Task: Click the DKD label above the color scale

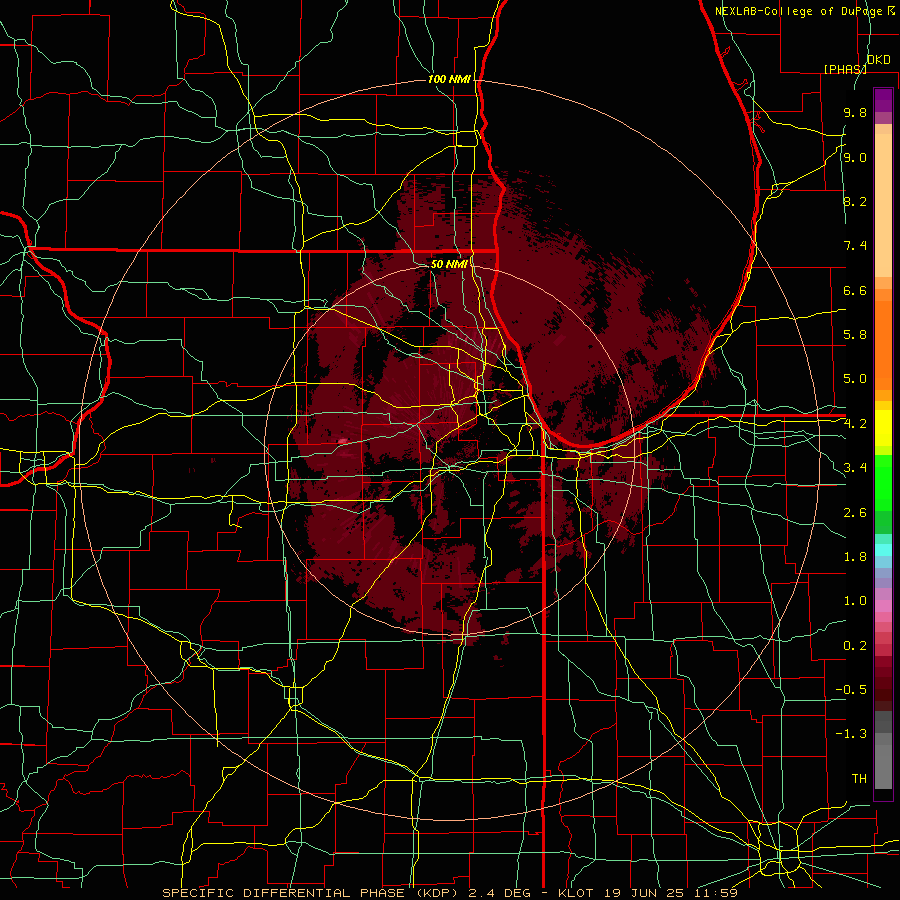Action: 878,60
